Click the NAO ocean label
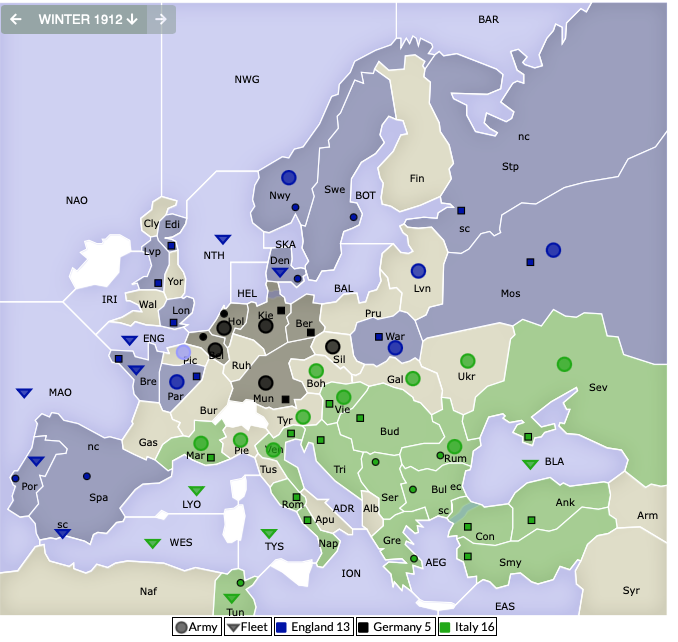The width and height of the screenshot is (678, 642). point(77,201)
